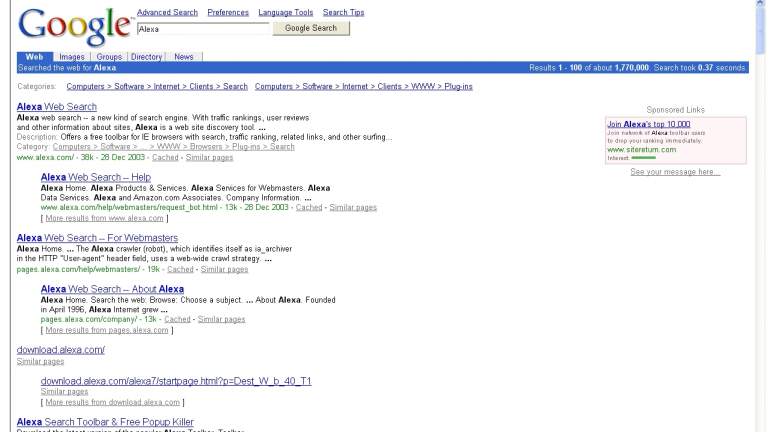This screenshot has width=770, height=432.
Task: Open Similar pages for pages.alexa.com/company/
Action: tap(221, 320)
